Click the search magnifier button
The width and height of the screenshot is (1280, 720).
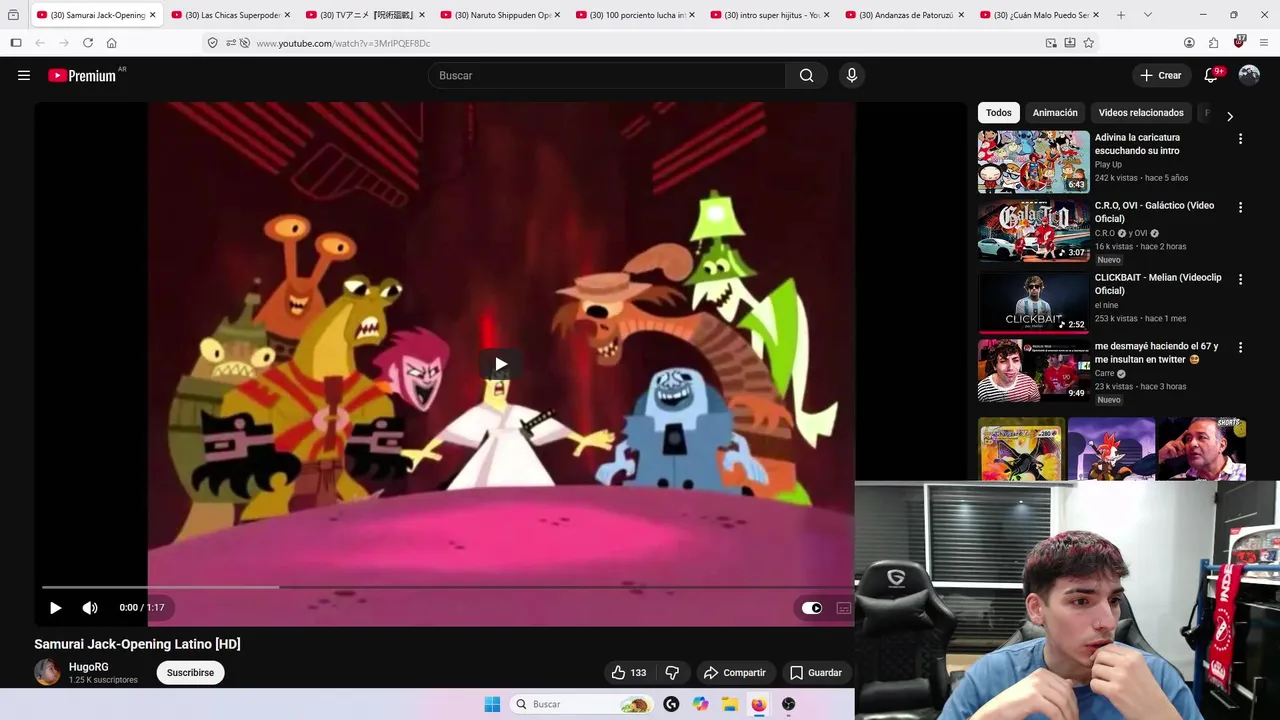point(806,75)
